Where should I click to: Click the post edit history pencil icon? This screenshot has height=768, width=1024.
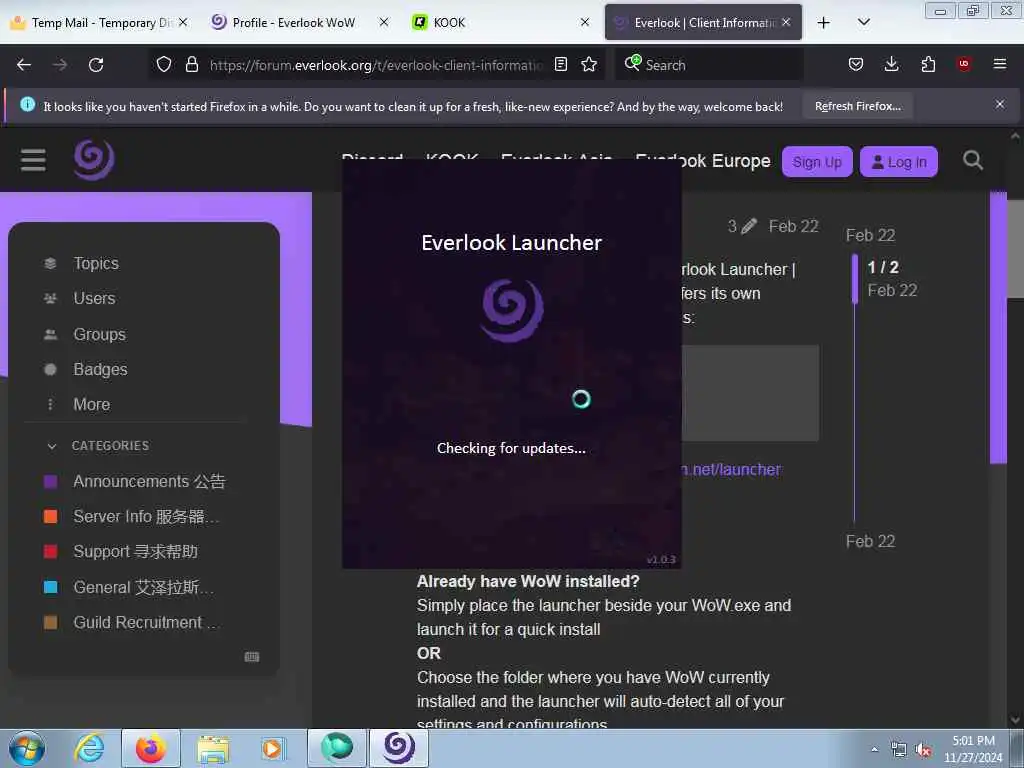coord(749,227)
